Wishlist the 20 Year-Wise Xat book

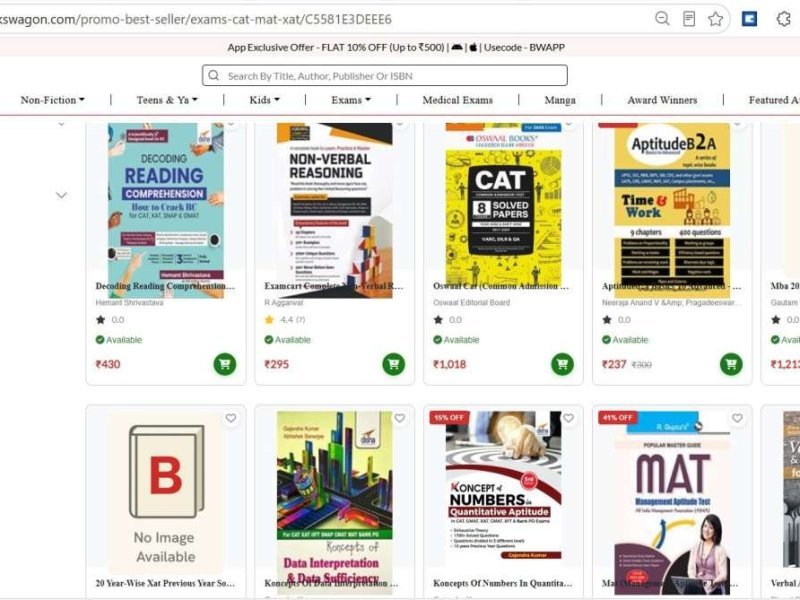pyautogui.click(x=231, y=418)
